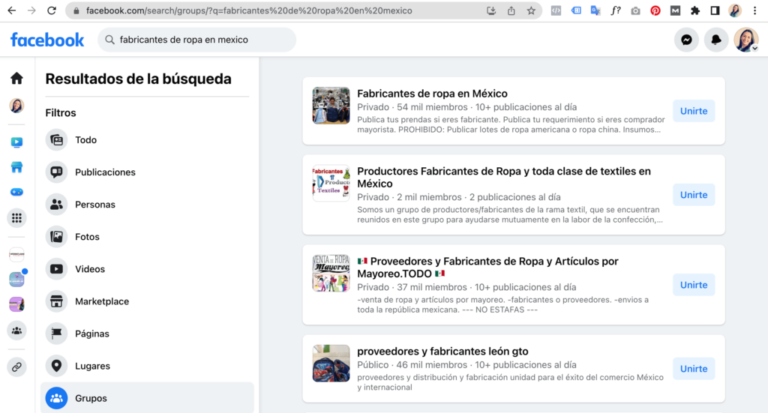Open the camera screenshot extension
Image resolution: width=768 pixels, height=413 pixels.
pos(635,10)
